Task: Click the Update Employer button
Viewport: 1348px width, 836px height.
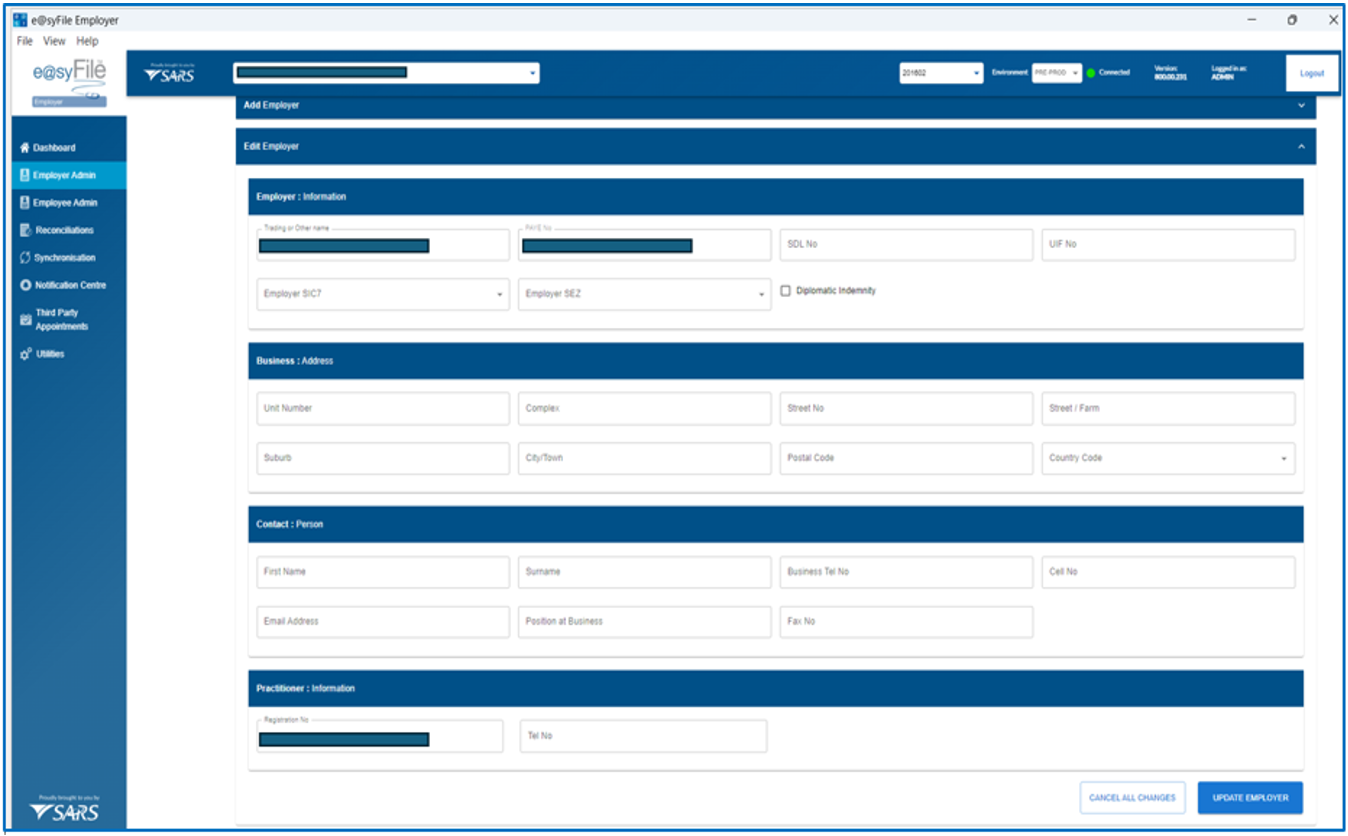Action: [x=1250, y=798]
